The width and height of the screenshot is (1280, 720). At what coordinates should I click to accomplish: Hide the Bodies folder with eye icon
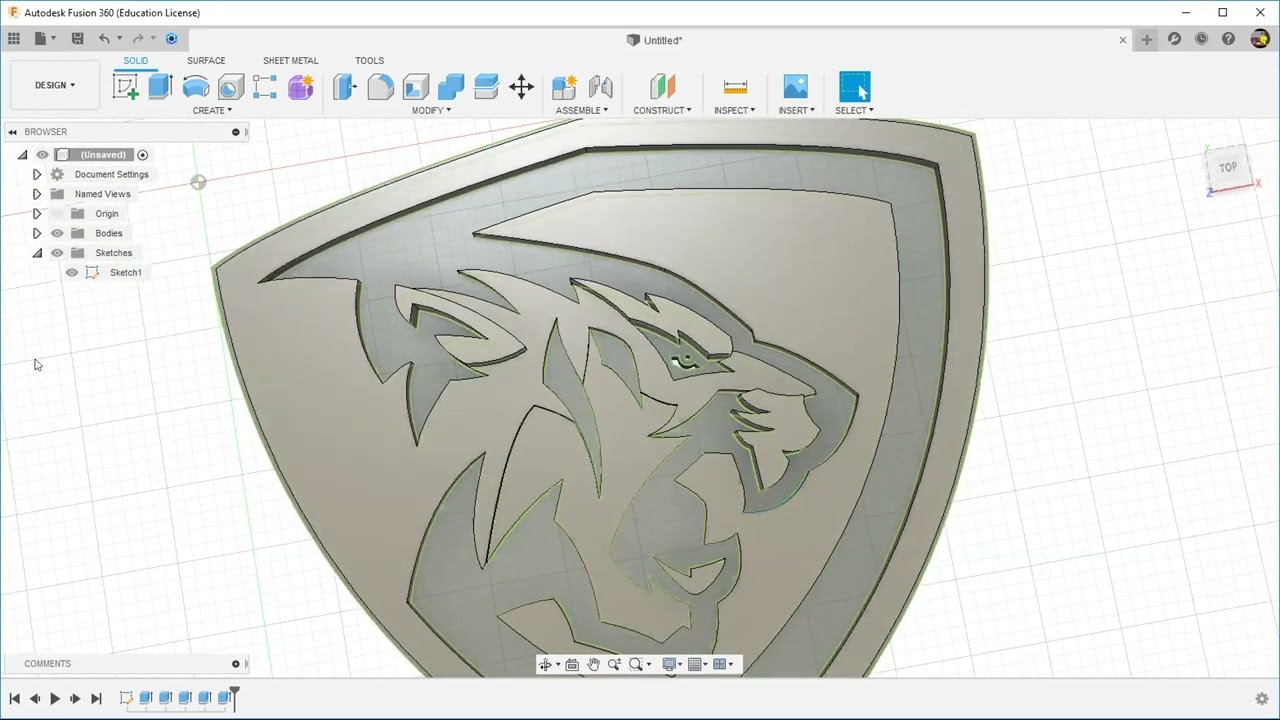[x=57, y=233]
